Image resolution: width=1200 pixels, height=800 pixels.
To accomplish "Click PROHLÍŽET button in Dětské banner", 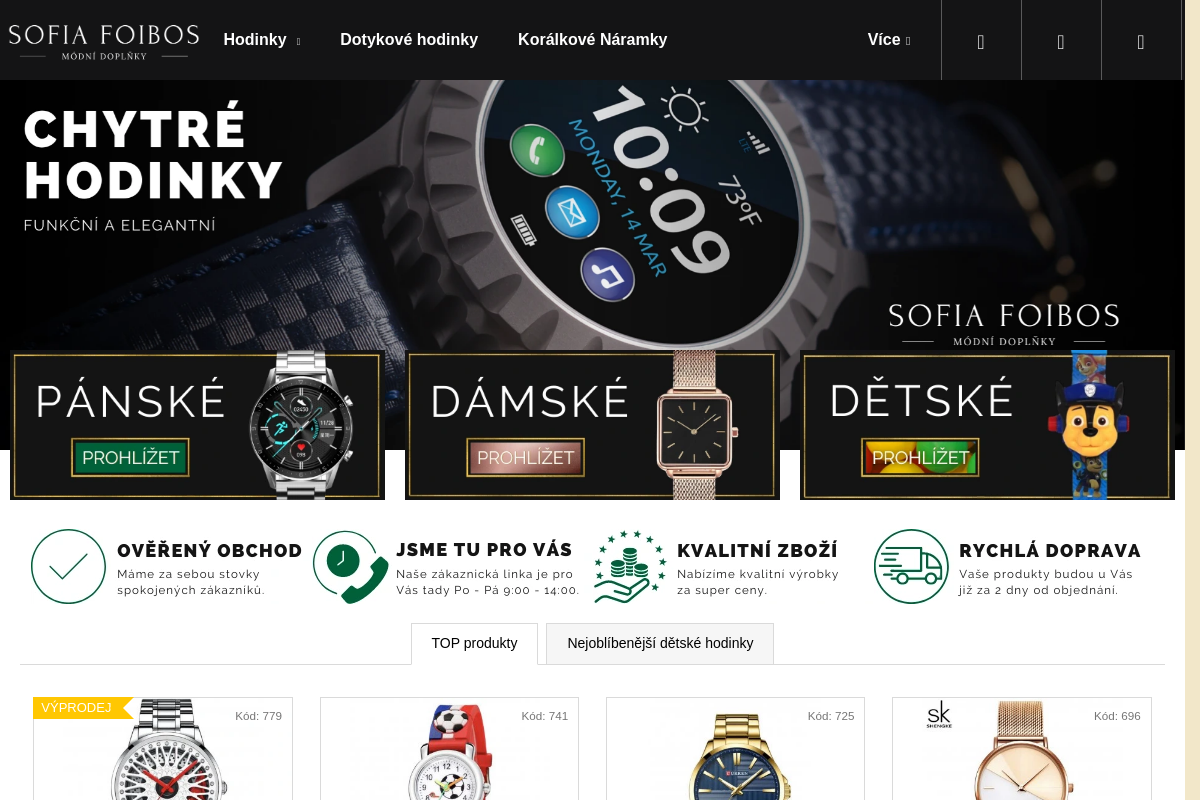I will pos(920,458).
